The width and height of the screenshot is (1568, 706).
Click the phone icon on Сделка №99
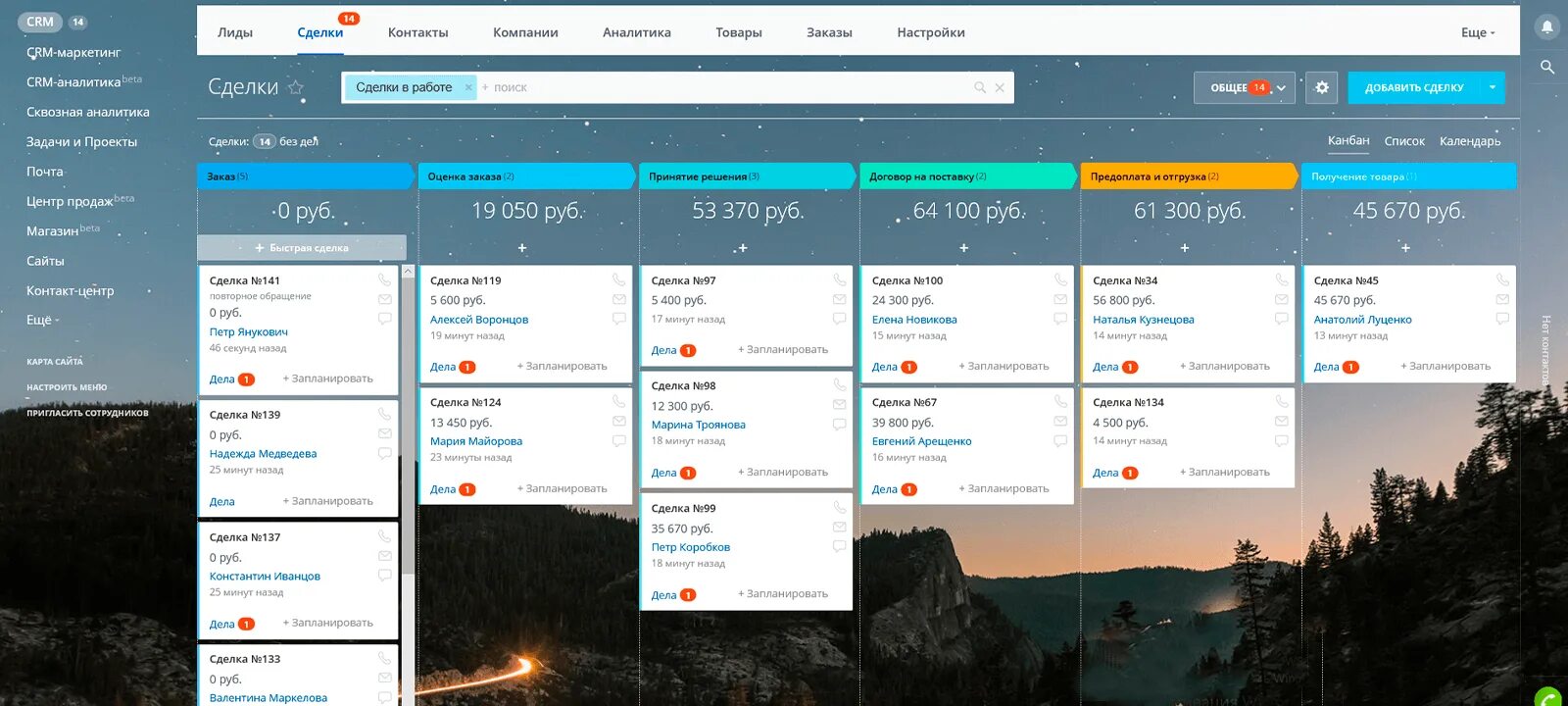click(x=840, y=508)
